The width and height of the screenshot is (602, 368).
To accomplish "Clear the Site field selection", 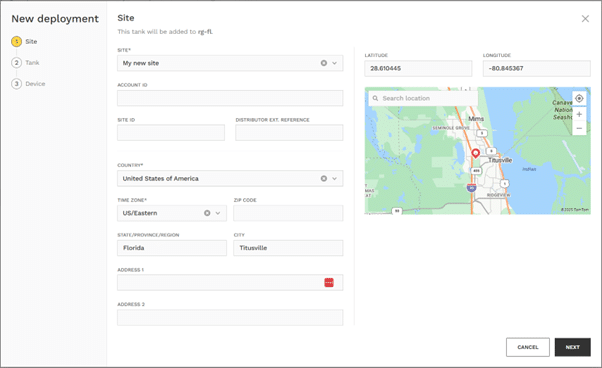I will [x=324, y=63].
